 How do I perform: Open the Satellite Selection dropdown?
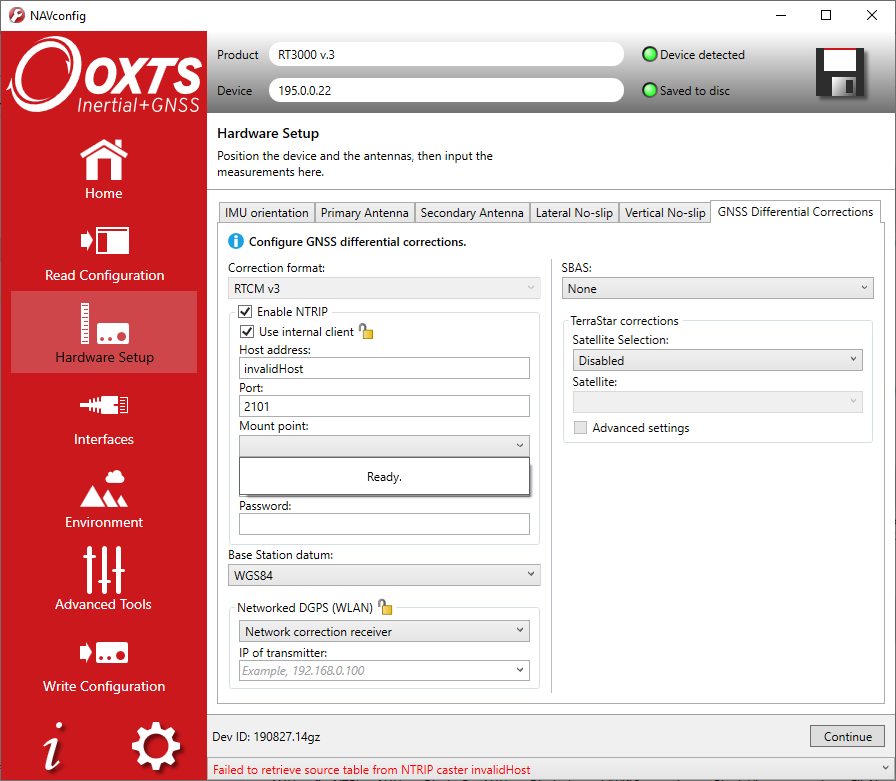pyautogui.click(x=717, y=360)
